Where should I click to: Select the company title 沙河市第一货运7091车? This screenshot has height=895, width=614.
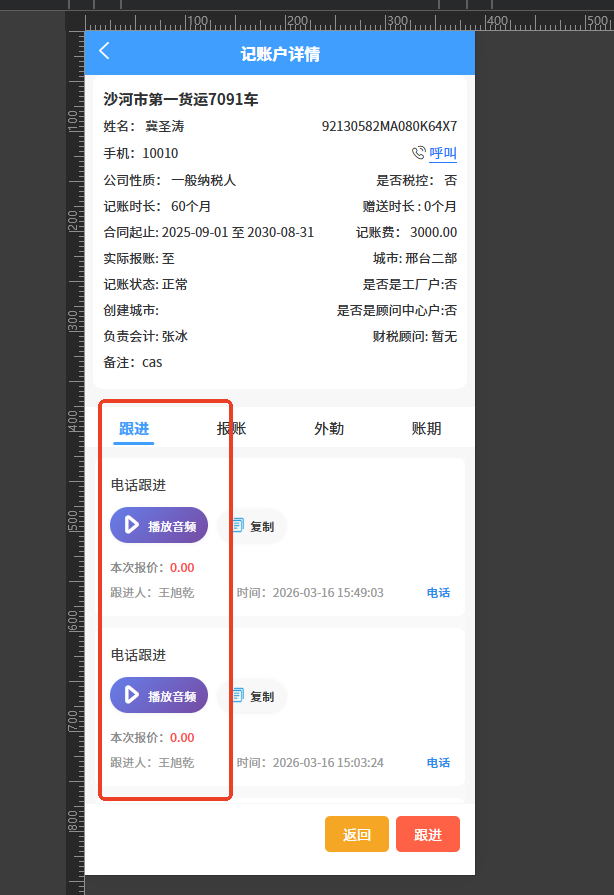point(181,99)
